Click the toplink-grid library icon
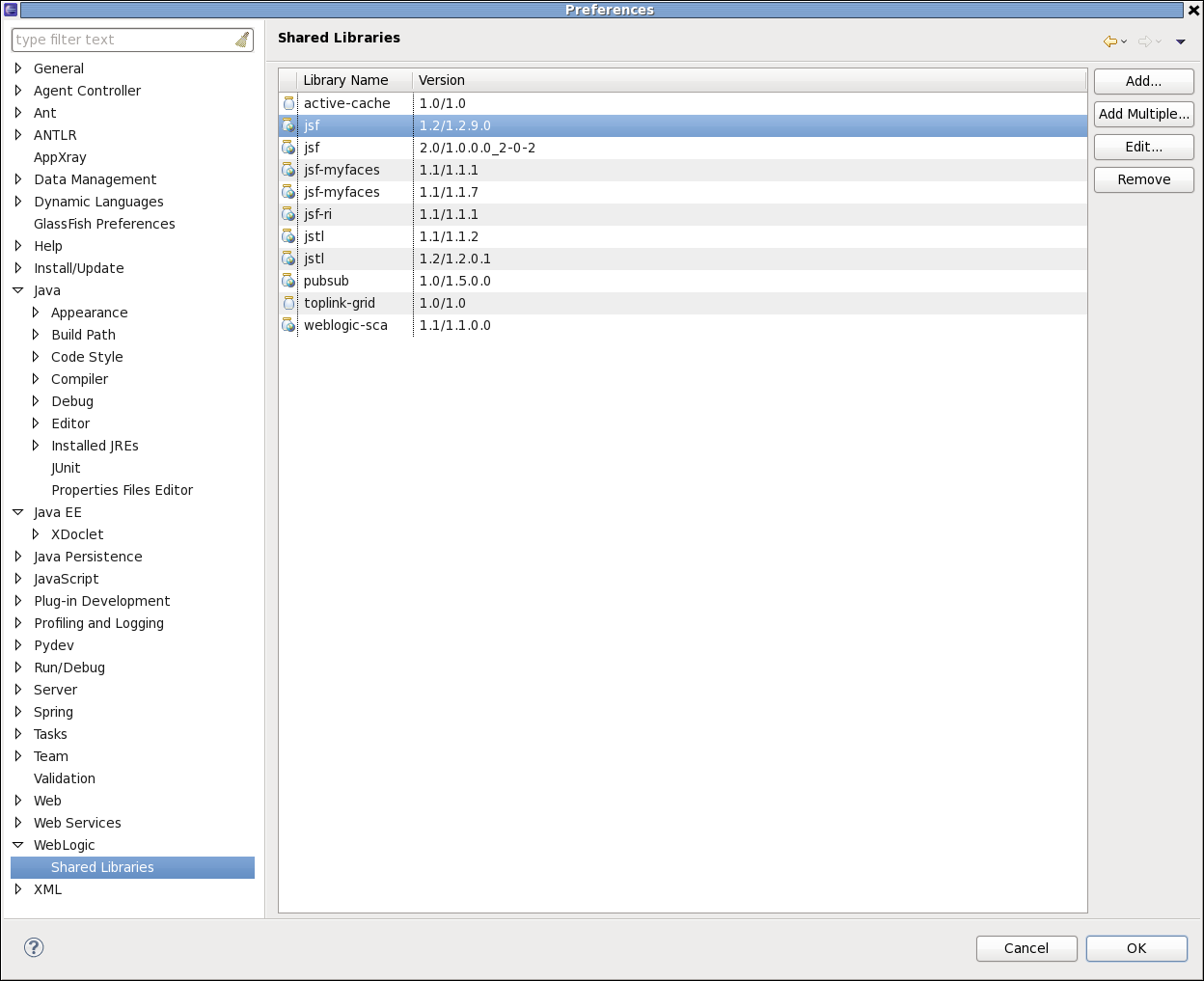1204x981 pixels. coord(288,303)
